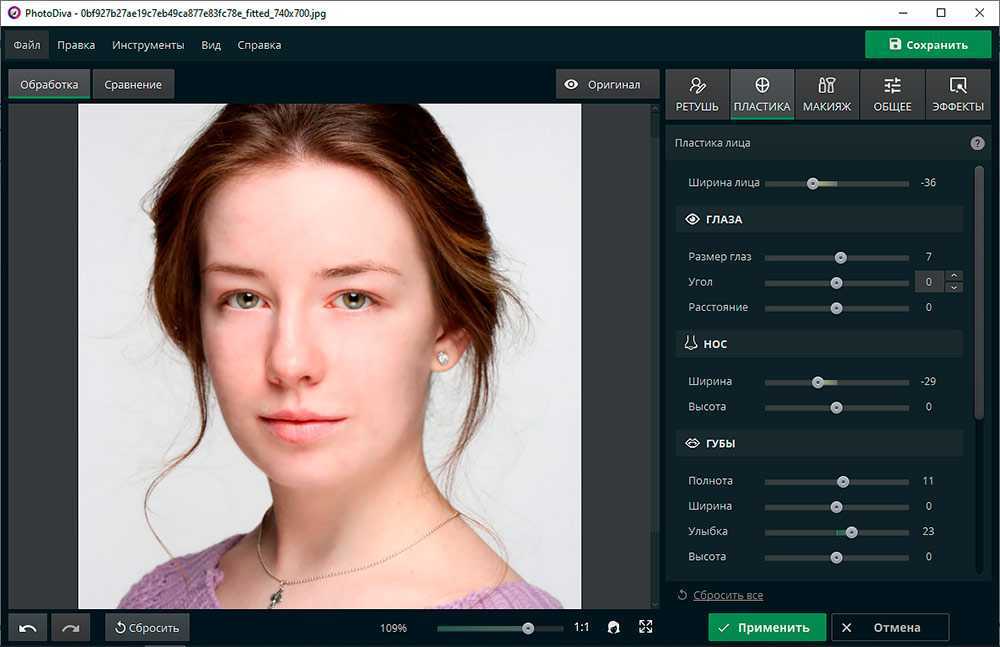Open the Инструменты menu
This screenshot has width=1000, height=647.
point(148,45)
